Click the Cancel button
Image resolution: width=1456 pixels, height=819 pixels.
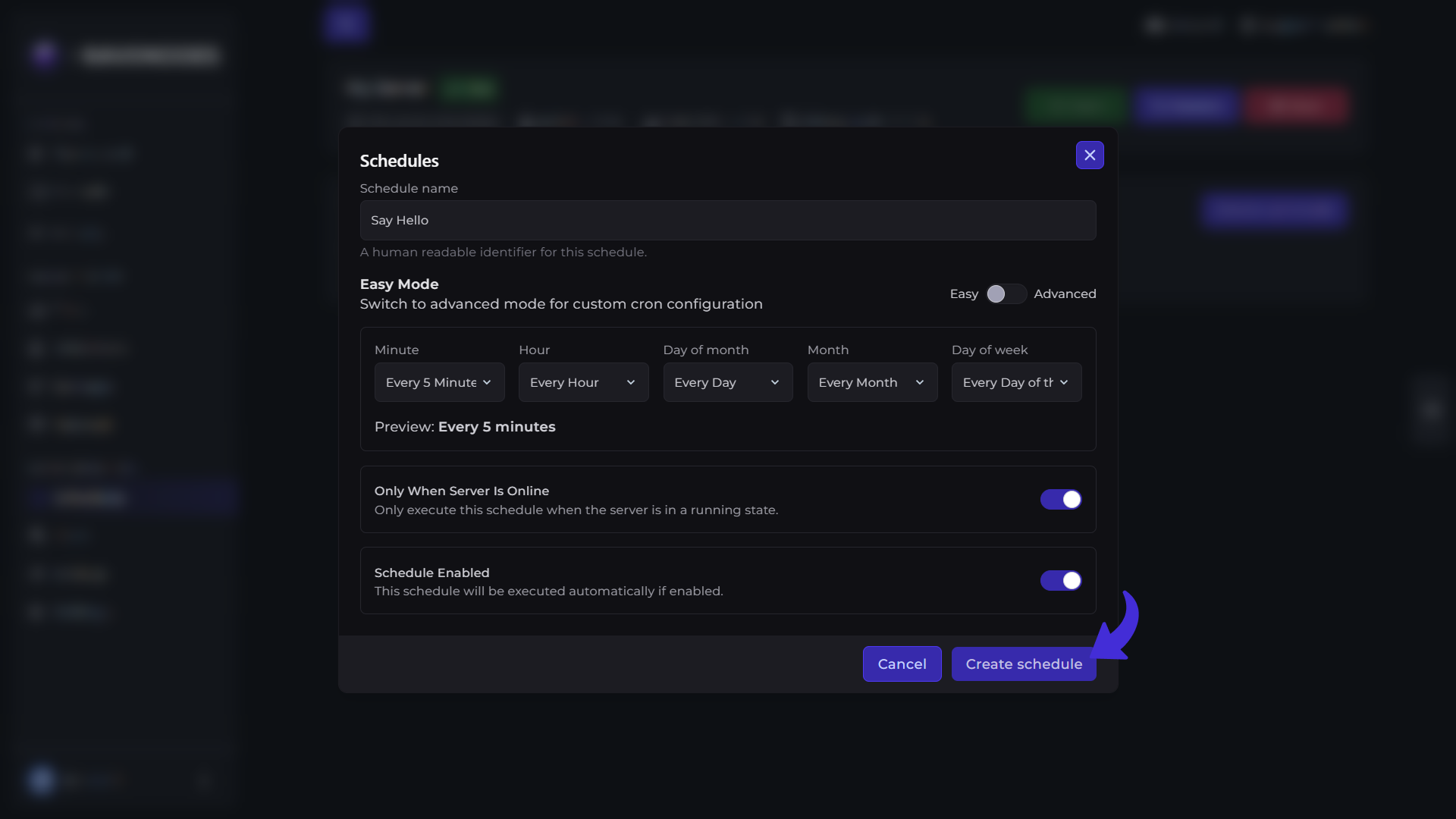click(902, 664)
